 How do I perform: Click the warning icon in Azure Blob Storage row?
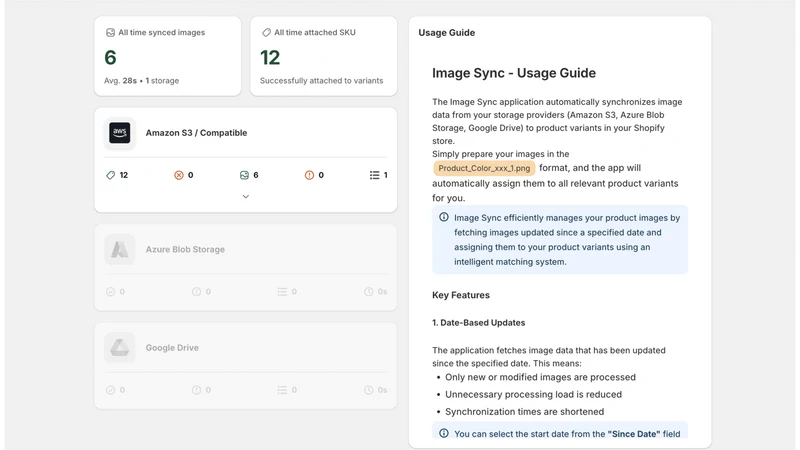click(x=196, y=292)
